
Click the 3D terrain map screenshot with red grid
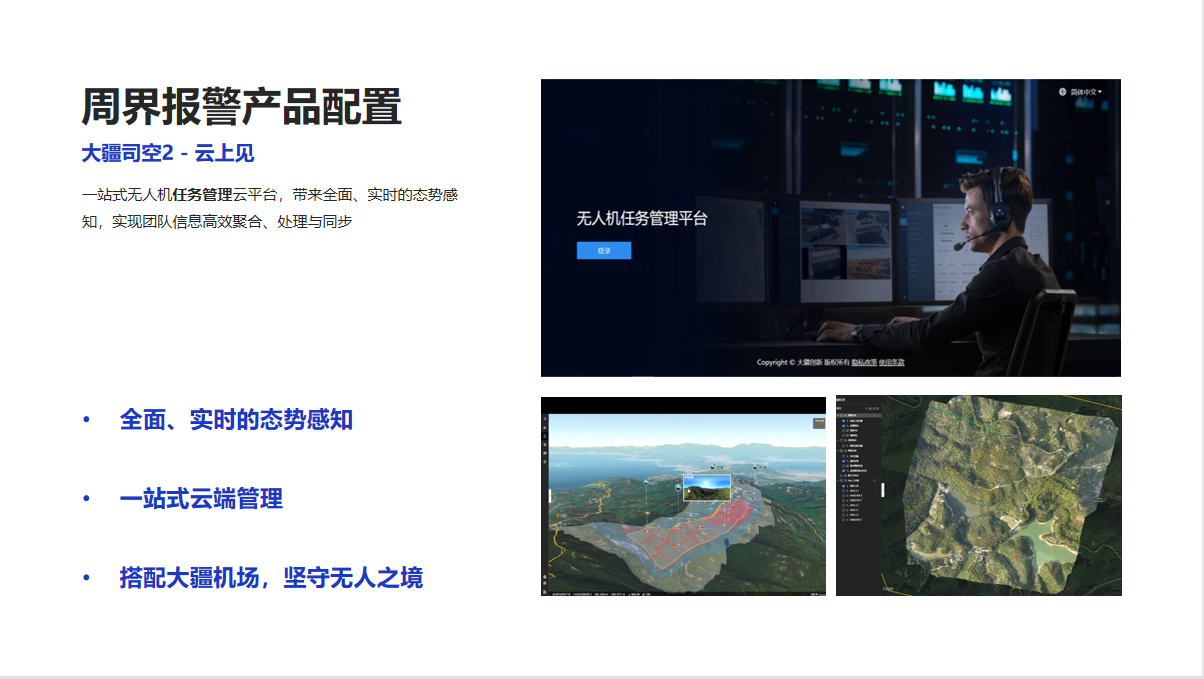(683, 496)
